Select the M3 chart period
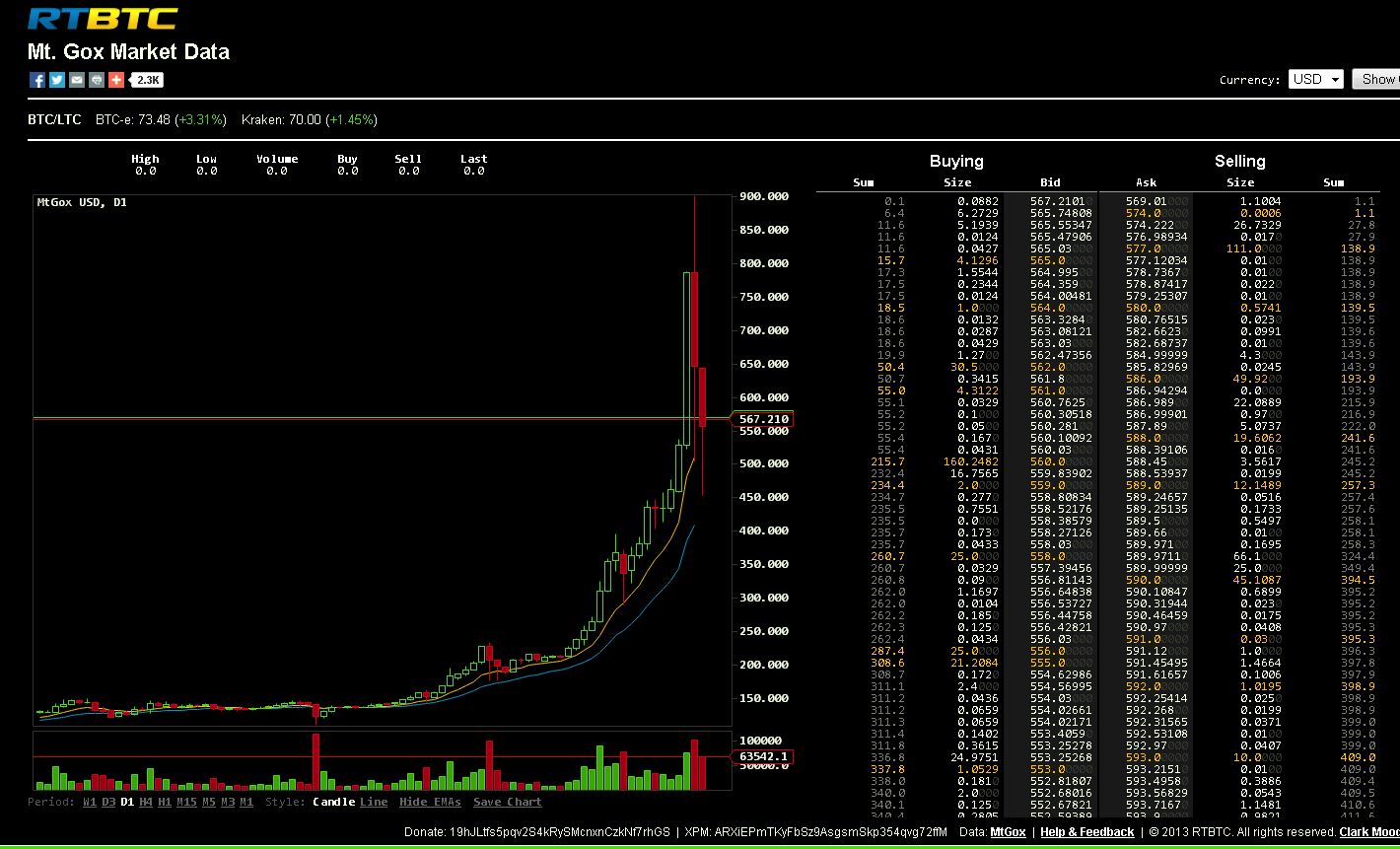This screenshot has width=1400, height=849. (x=228, y=802)
